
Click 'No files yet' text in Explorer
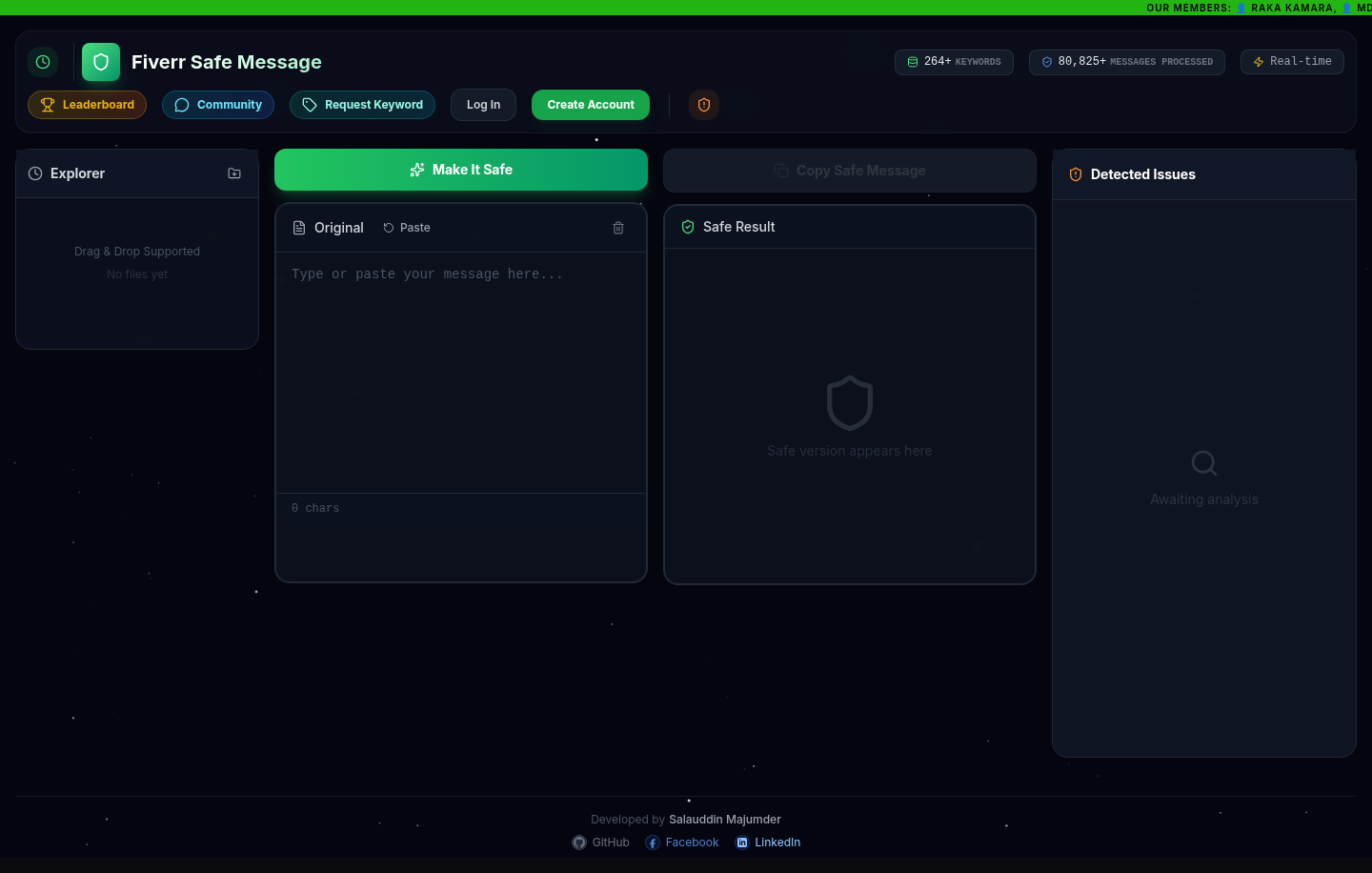point(137,274)
